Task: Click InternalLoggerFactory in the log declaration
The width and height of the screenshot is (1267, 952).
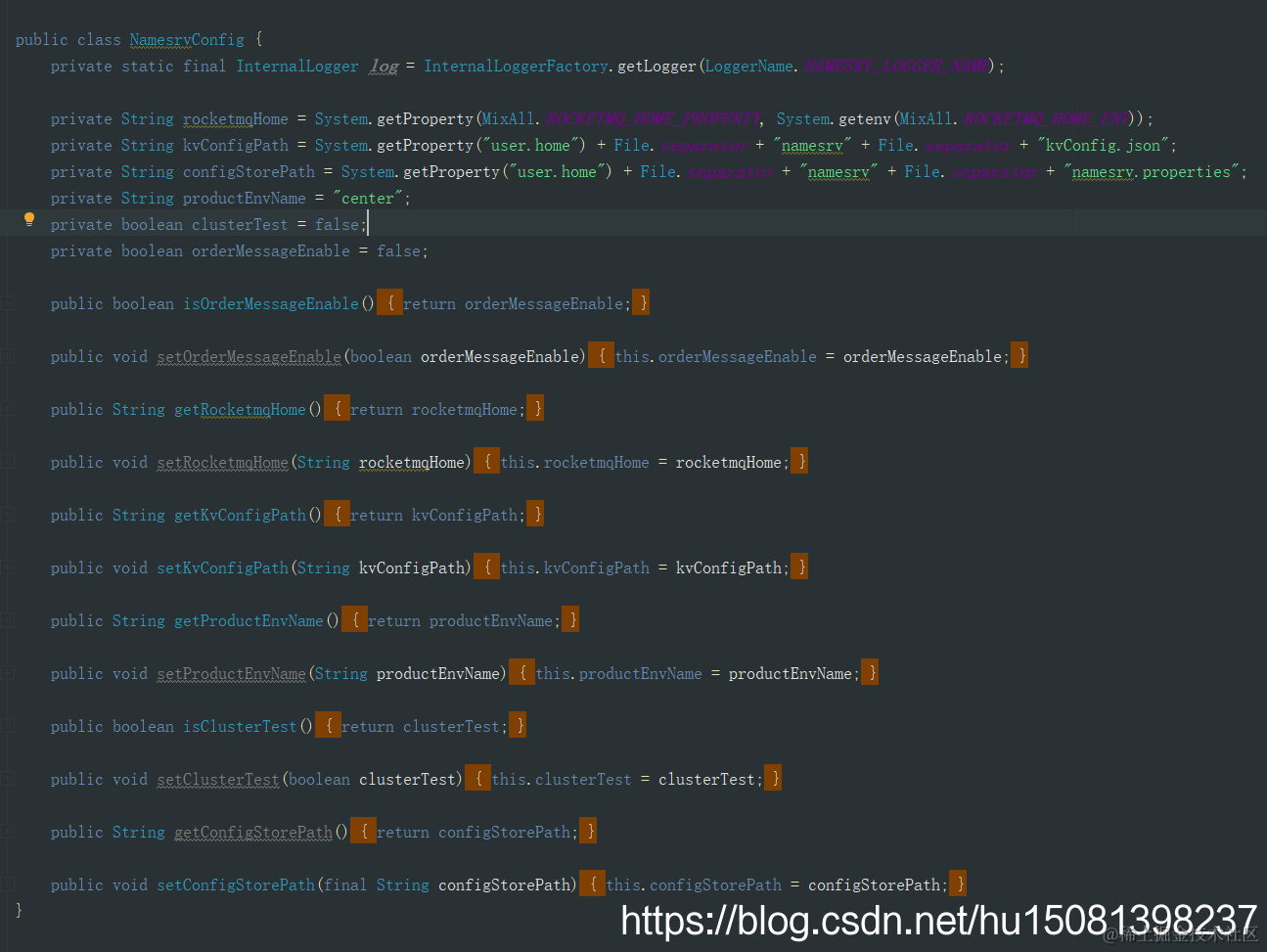Action: [x=516, y=66]
